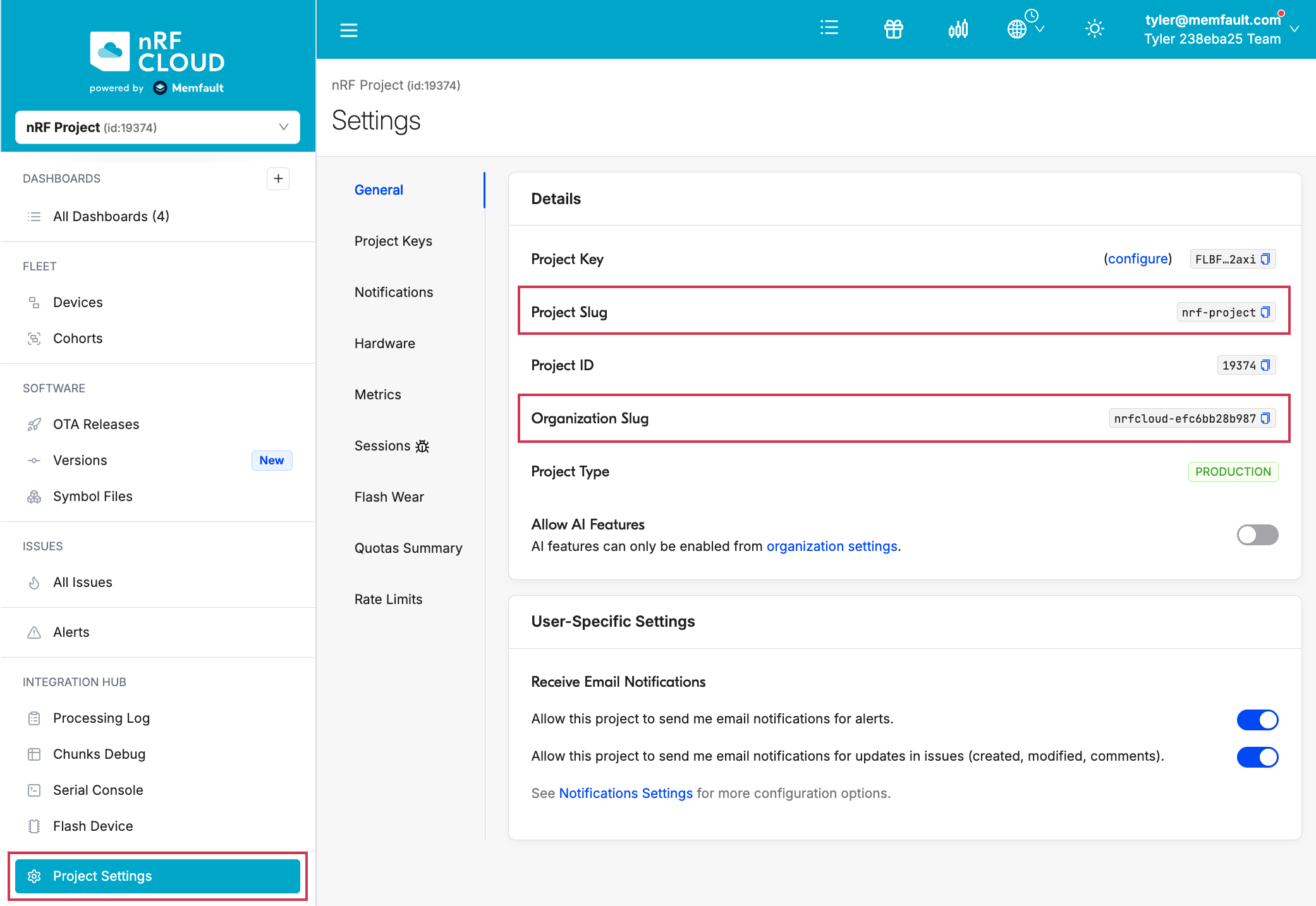Click the nRF Cloud logo
The width and height of the screenshot is (1316, 906).
tap(157, 51)
